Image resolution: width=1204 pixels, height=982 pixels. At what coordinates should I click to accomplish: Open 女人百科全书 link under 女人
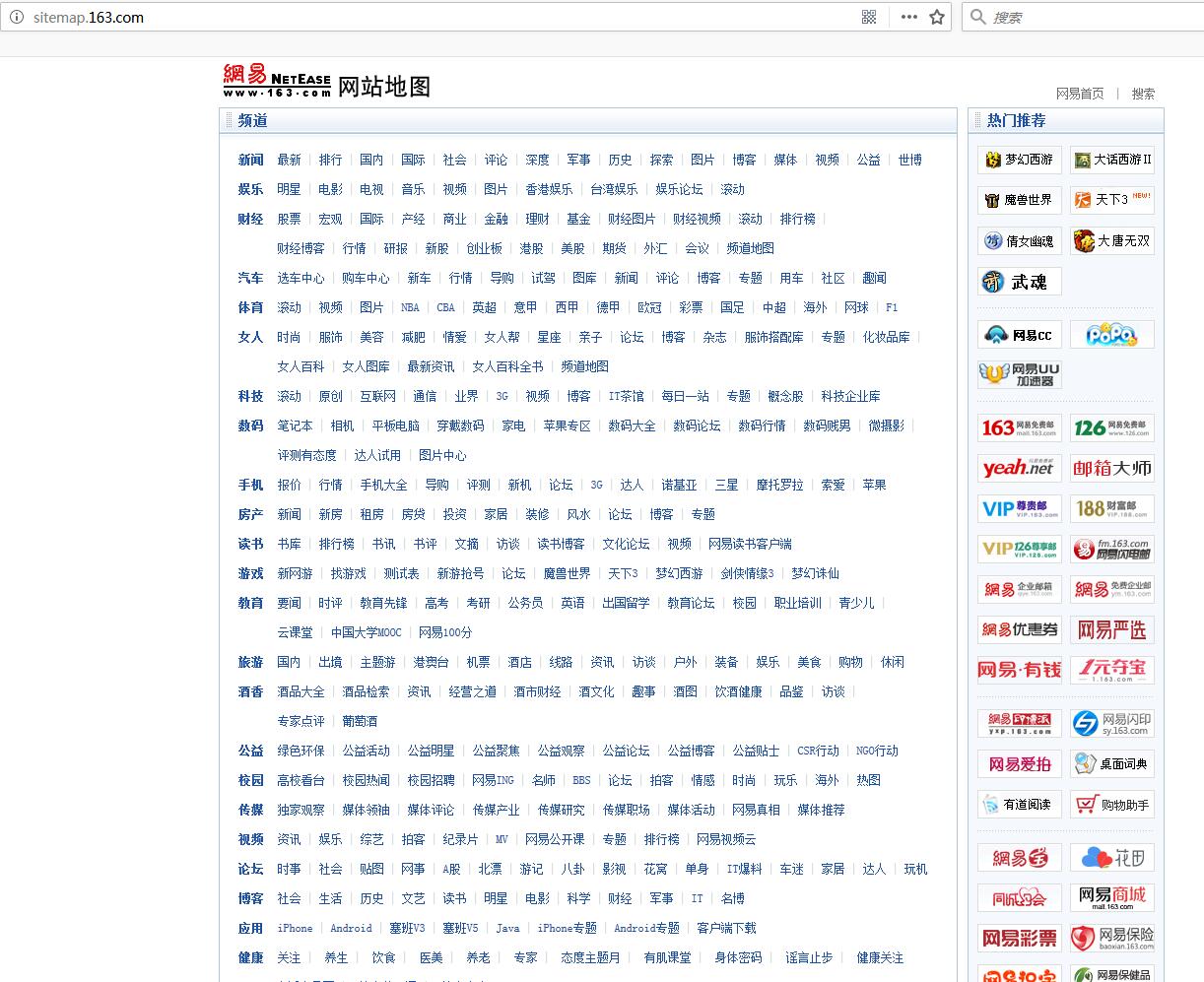(x=507, y=366)
